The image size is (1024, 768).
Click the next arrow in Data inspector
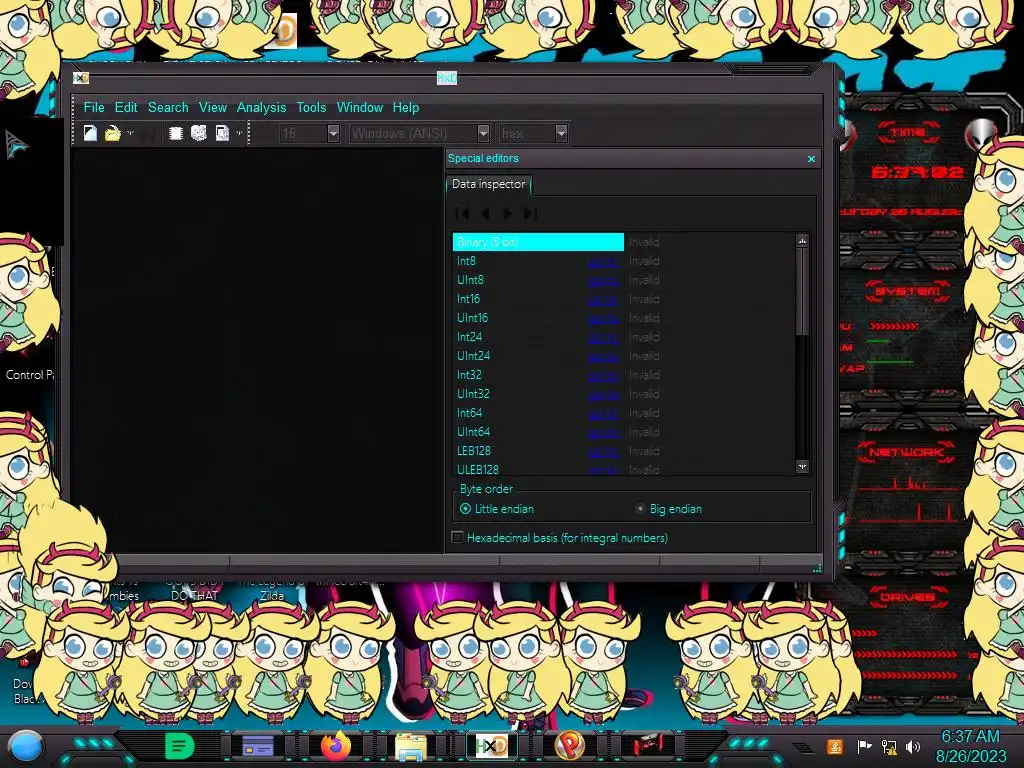(507, 213)
